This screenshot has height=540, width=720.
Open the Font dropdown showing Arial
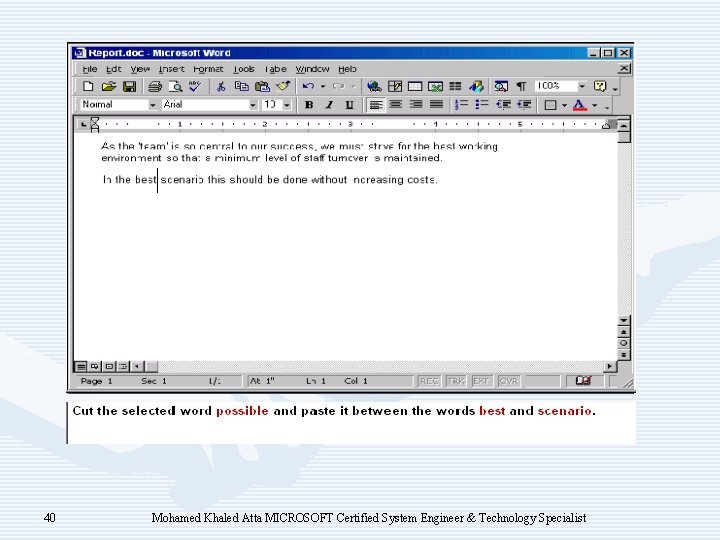click(253, 105)
